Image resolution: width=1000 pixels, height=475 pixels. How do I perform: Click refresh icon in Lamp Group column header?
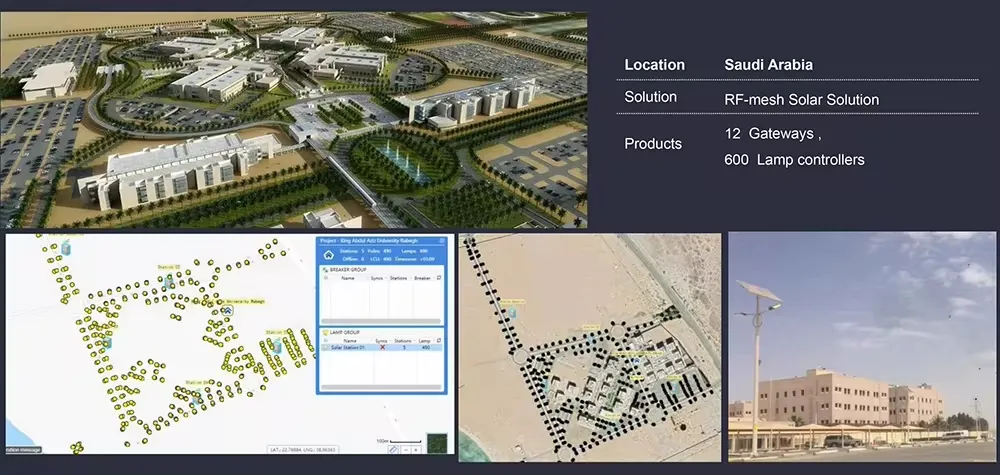tap(440, 340)
